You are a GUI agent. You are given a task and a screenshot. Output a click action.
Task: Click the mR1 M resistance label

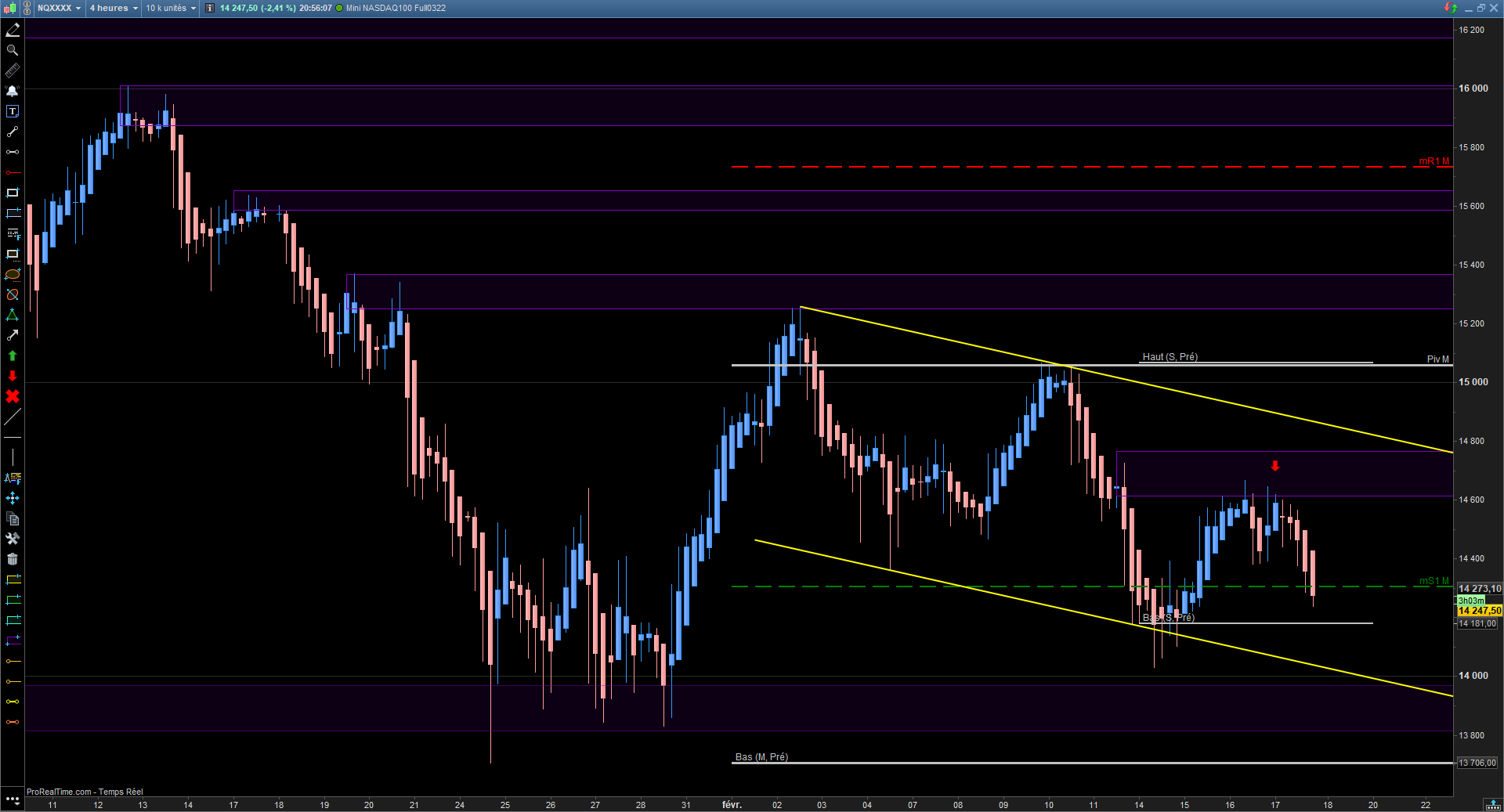(x=1434, y=161)
